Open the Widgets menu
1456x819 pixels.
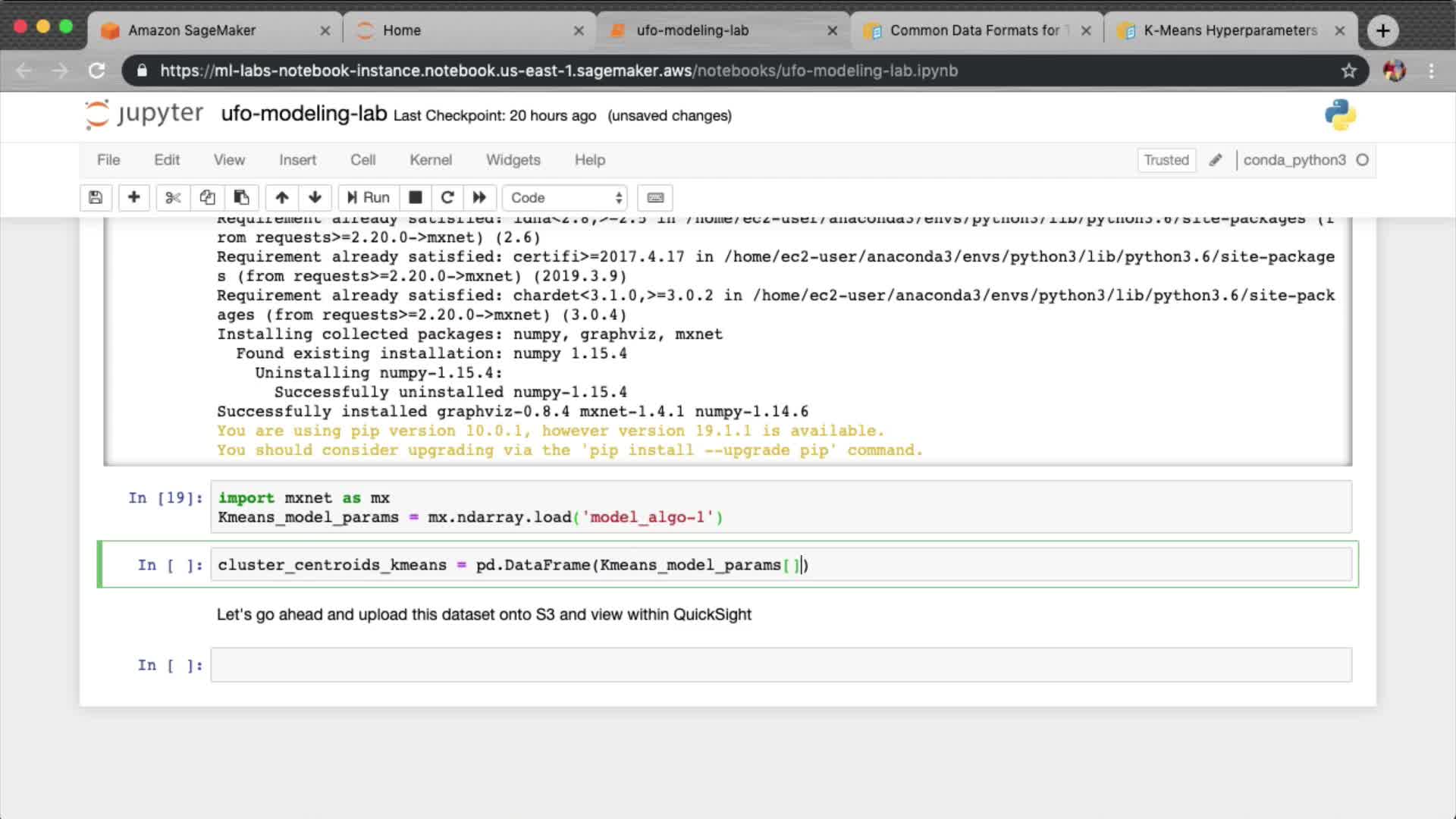click(513, 160)
